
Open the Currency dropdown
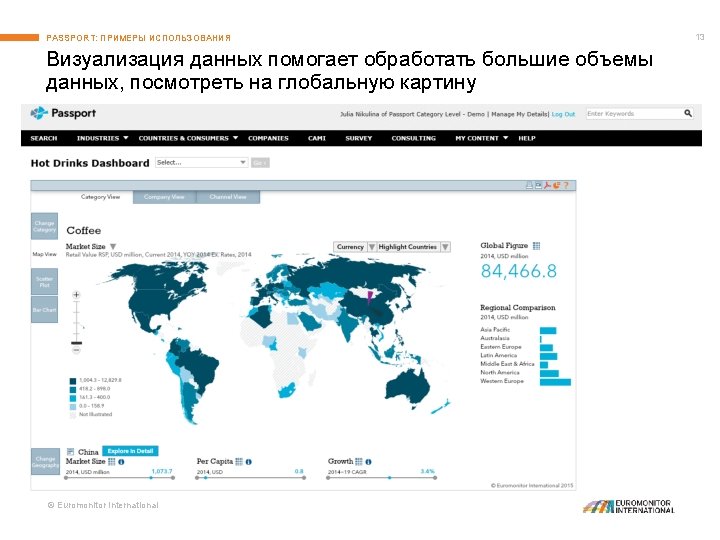pos(354,247)
